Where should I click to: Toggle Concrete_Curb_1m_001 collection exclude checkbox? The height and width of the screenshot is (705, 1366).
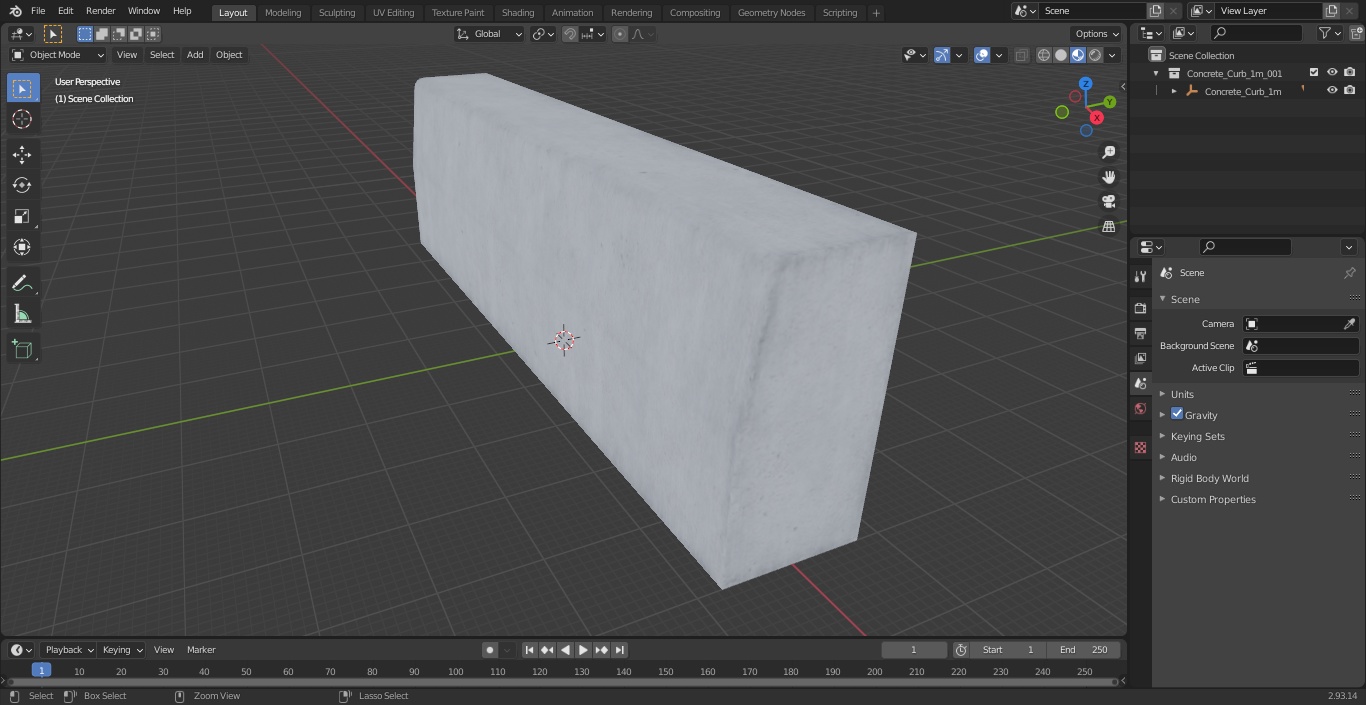coord(1314,73)
